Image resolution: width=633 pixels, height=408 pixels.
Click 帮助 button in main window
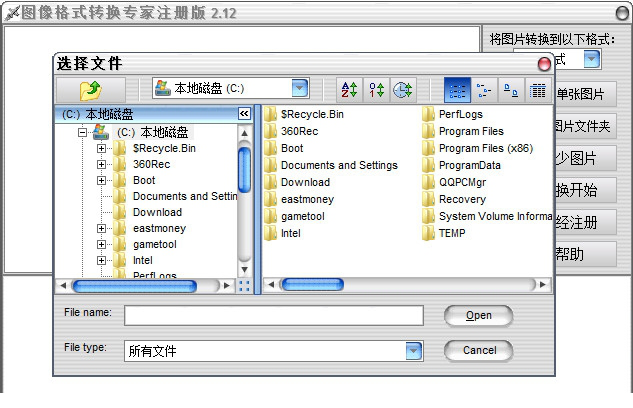tap(585, 254)
